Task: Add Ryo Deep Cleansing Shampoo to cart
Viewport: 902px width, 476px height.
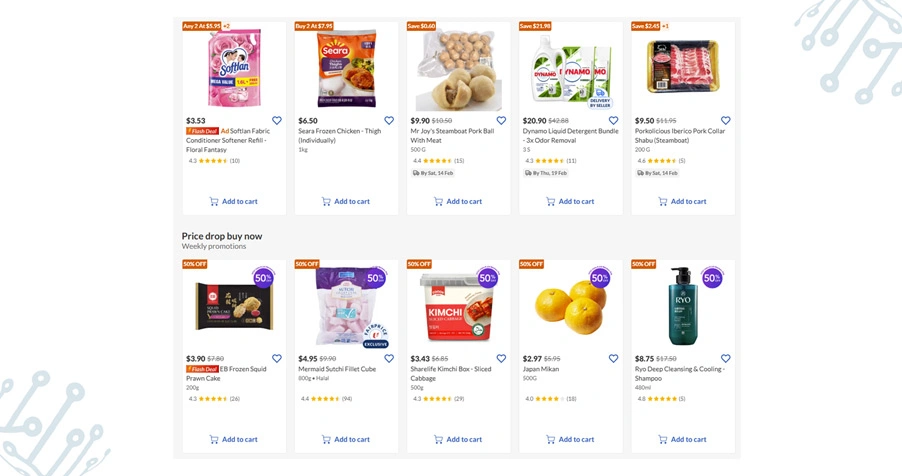Action: [x=682, y=439]
